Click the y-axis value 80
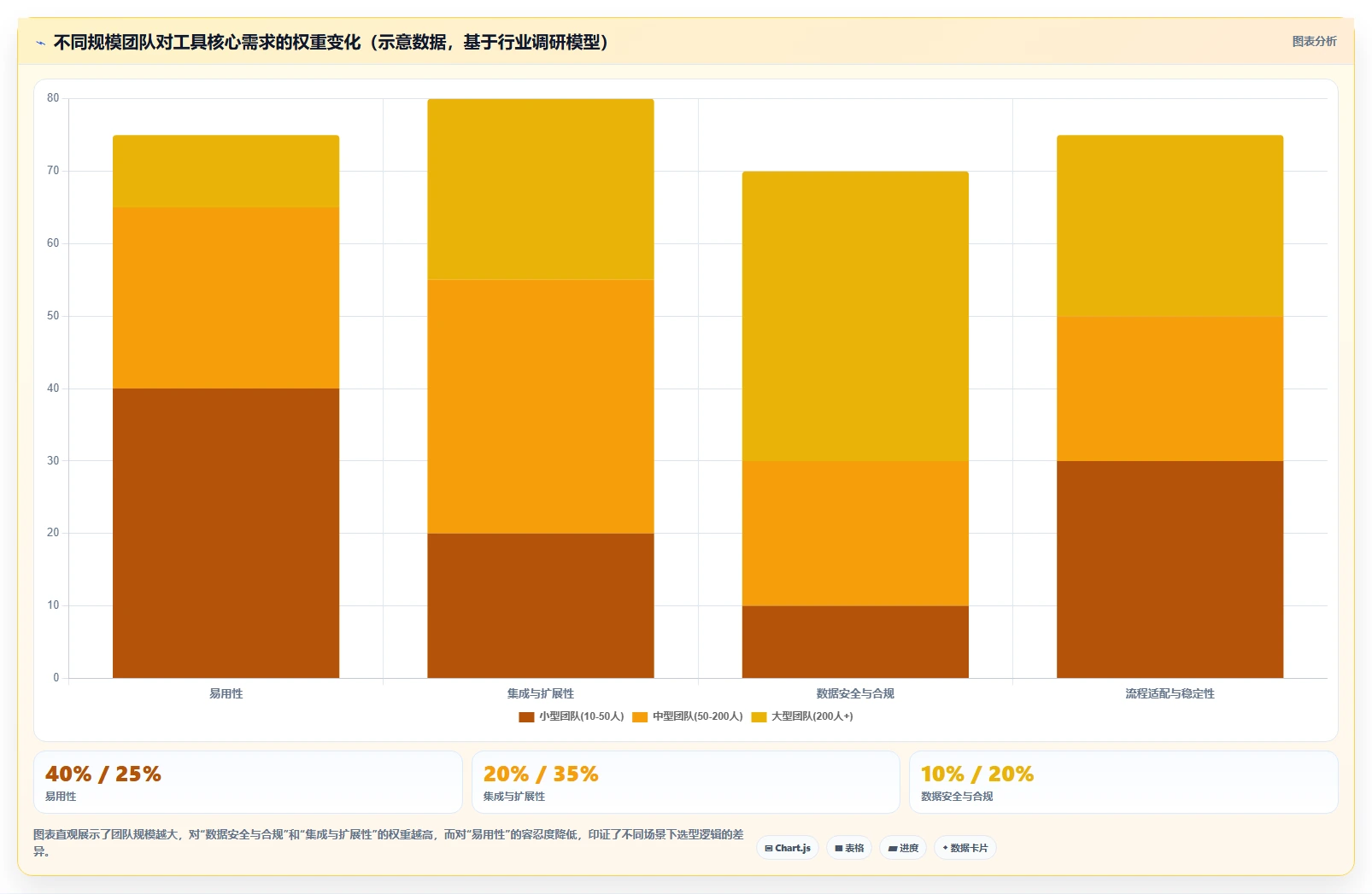The width and height of the screenshot is (1372, 894). pyautogui.click(x=53, y=98)
